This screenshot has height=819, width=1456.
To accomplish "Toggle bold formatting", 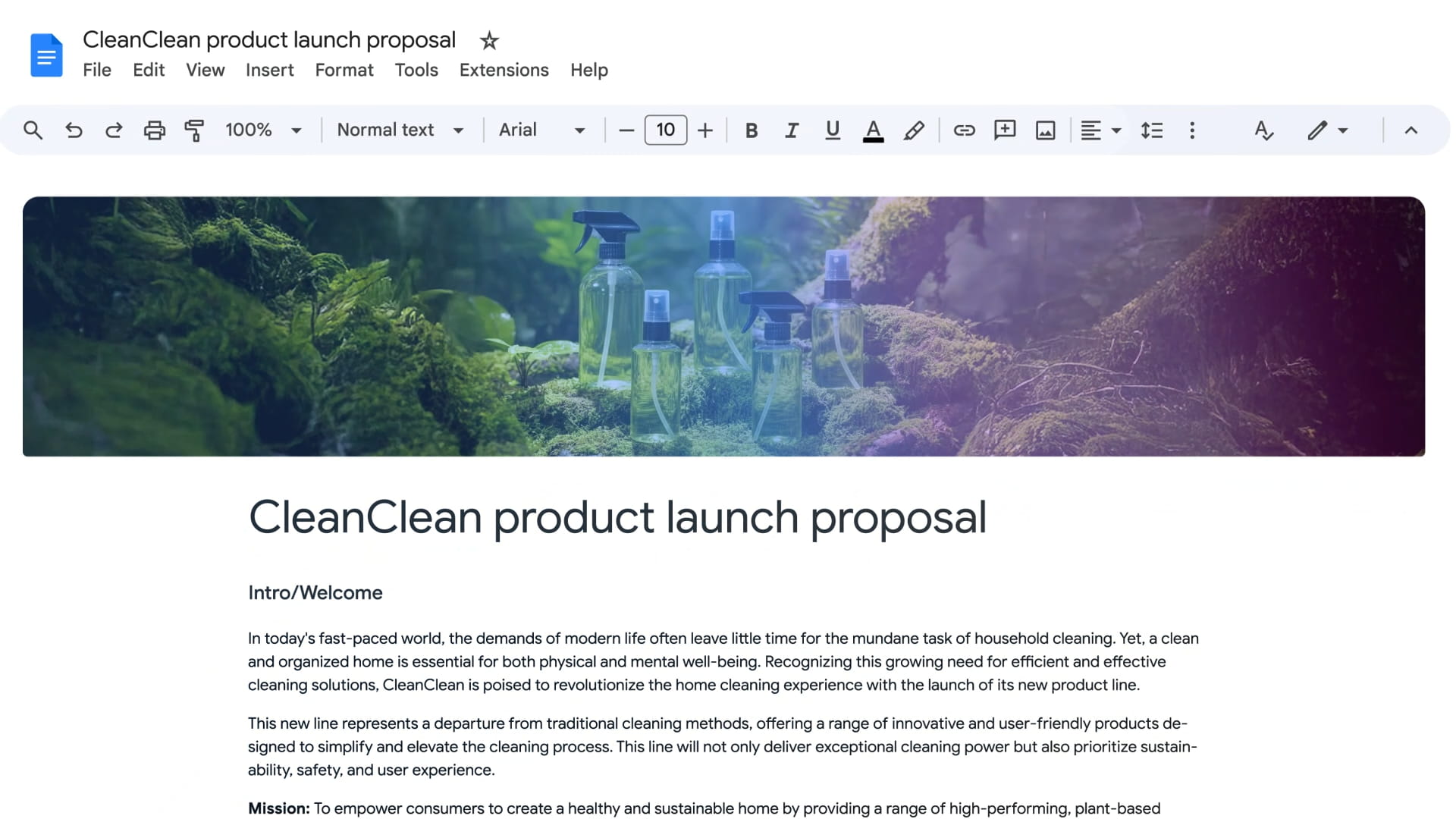I will tap(752, 130).
